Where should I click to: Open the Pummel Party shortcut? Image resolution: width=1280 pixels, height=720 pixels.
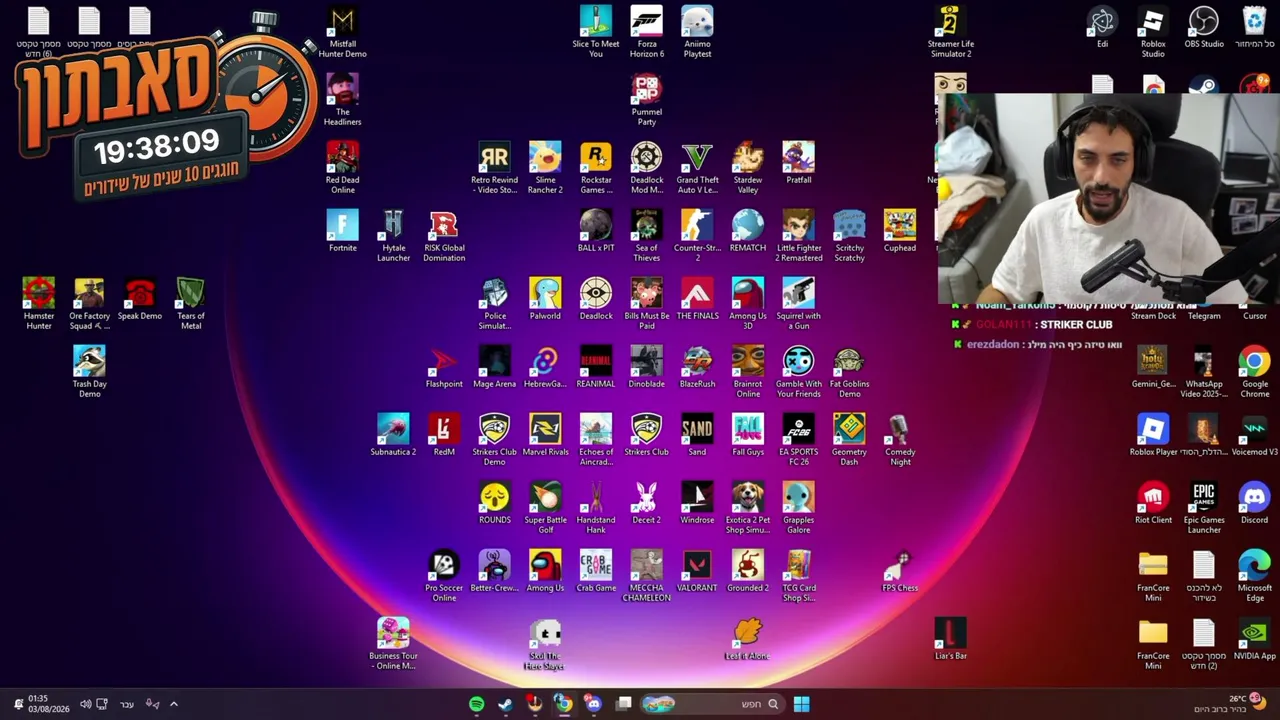(647, 100)
